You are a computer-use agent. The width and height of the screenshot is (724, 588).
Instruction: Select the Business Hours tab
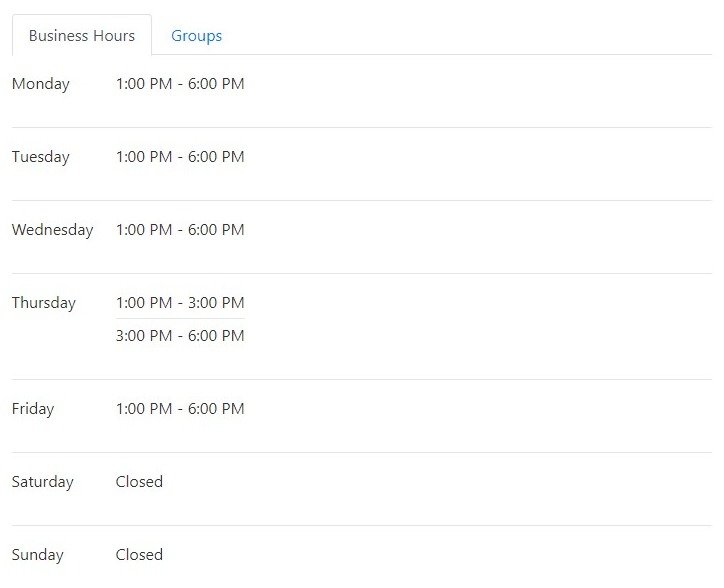coord(82,35)
